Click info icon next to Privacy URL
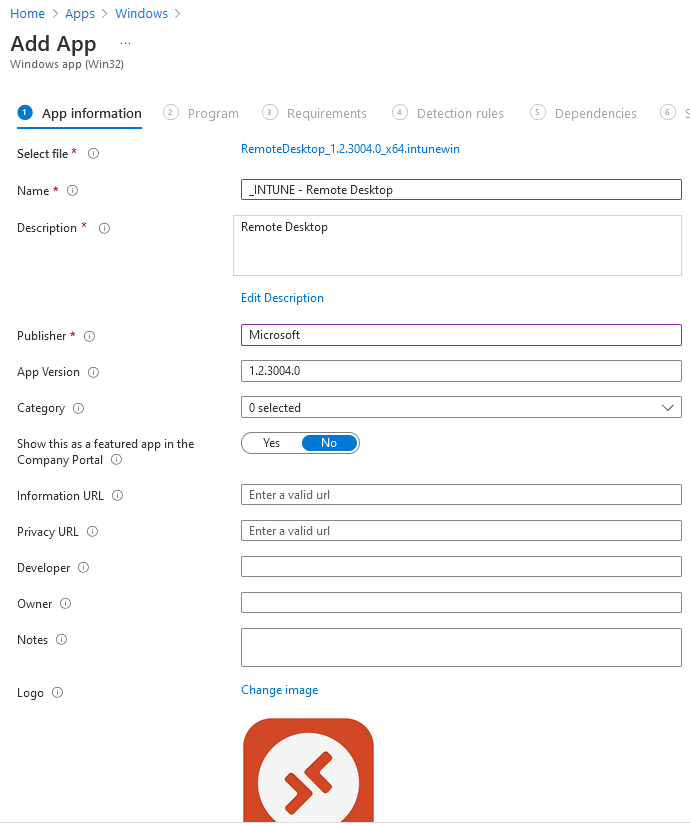The width and height of the screenshot is (690, 824). coord(92,531)
